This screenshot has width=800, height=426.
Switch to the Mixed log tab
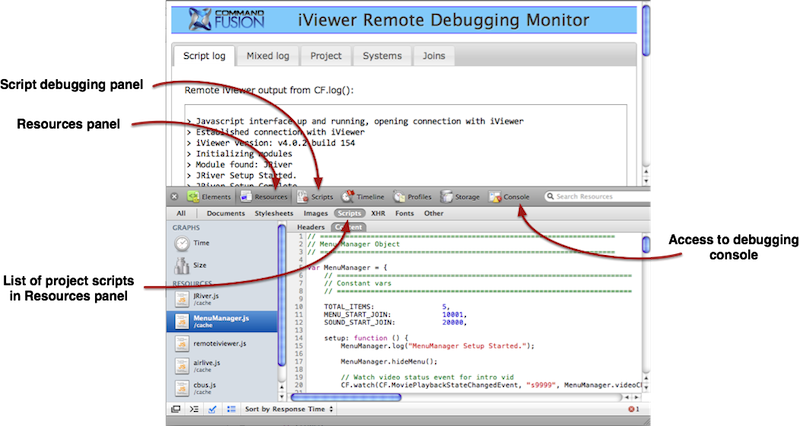click(268, 56)
